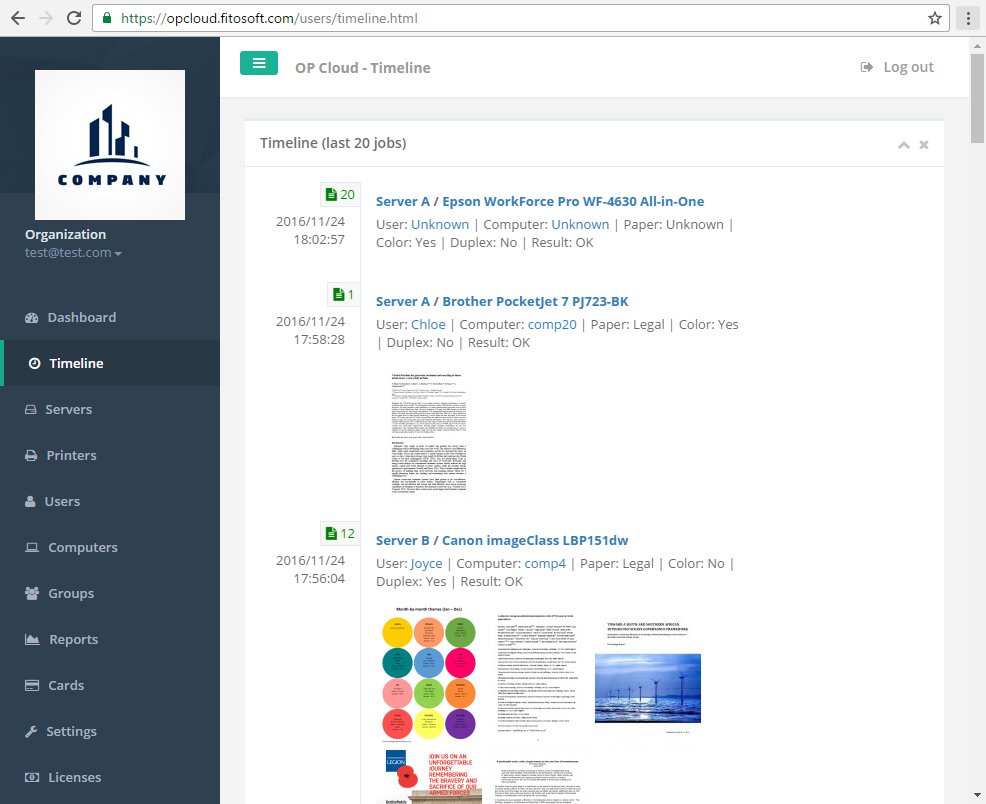Open the Dashboard menu item
The width and height of the screenshot is (986, 804).
point(110,317)
